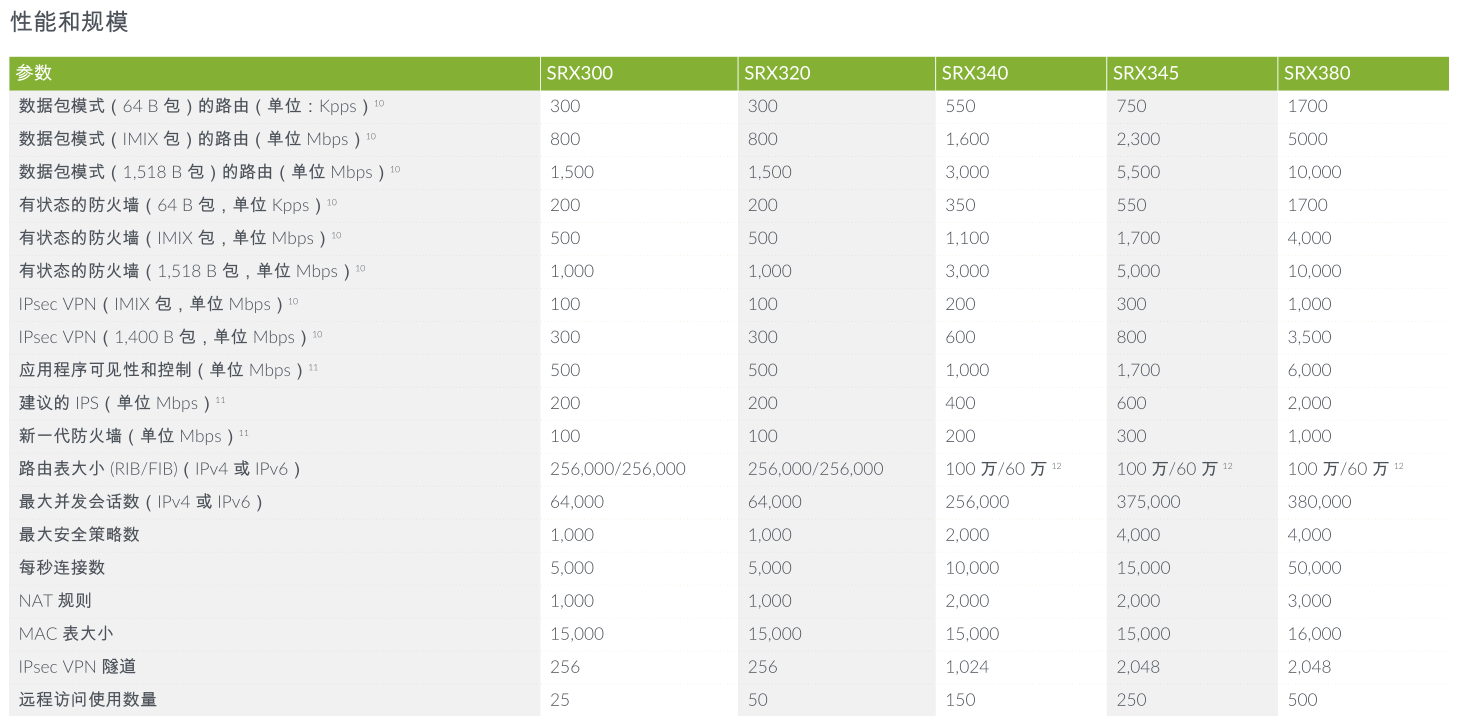Click the SRX345 column header
This screenshot has width=1464, height=716.
click(x=1145, y=73)
